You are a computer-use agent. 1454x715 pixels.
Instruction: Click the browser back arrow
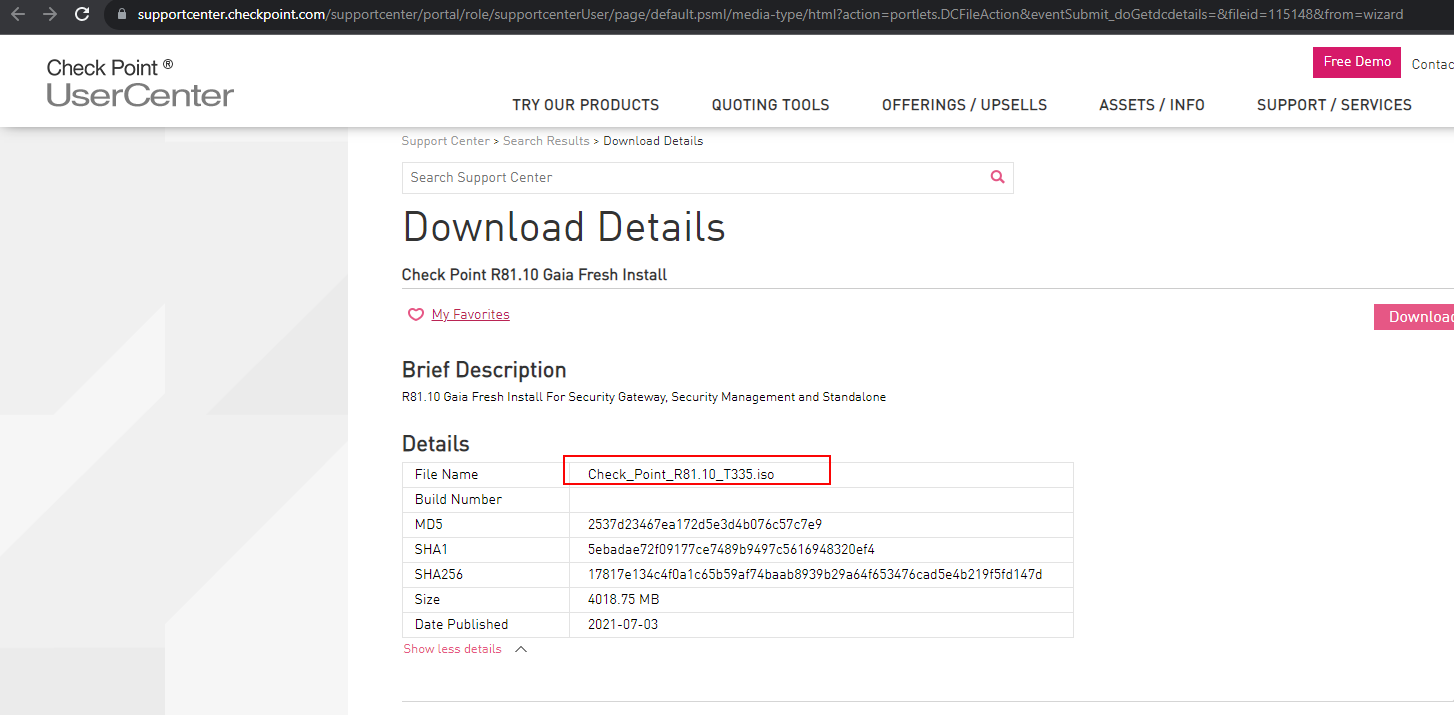tap(18, 15)
